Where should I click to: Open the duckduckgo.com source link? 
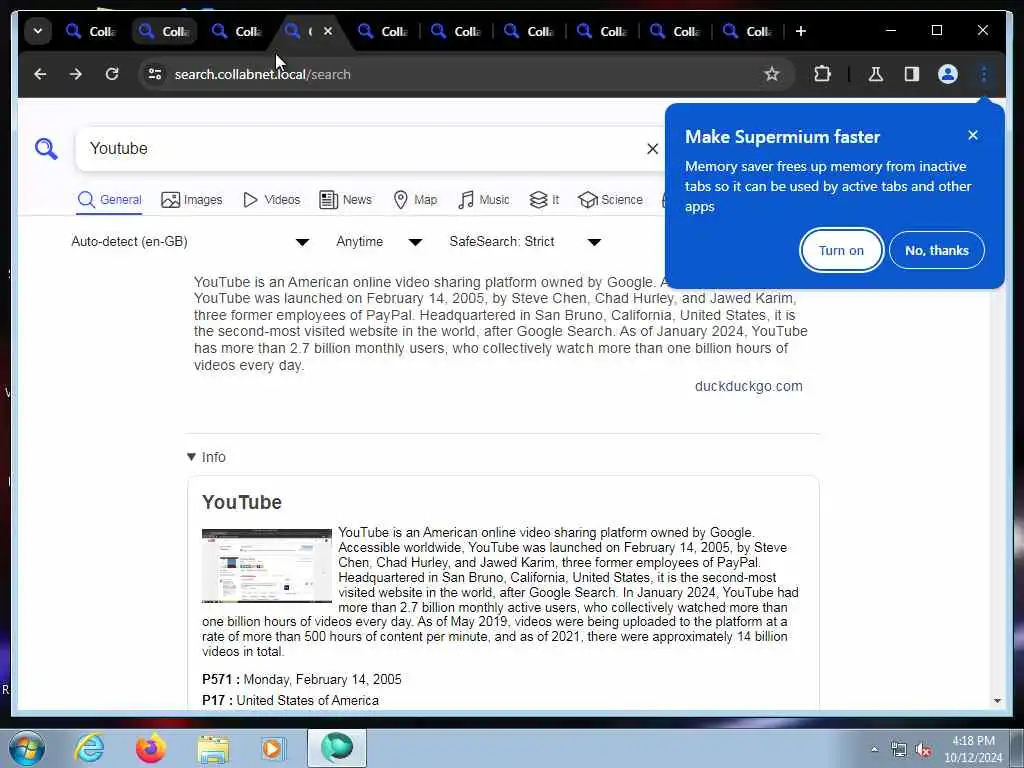(748, 386)
